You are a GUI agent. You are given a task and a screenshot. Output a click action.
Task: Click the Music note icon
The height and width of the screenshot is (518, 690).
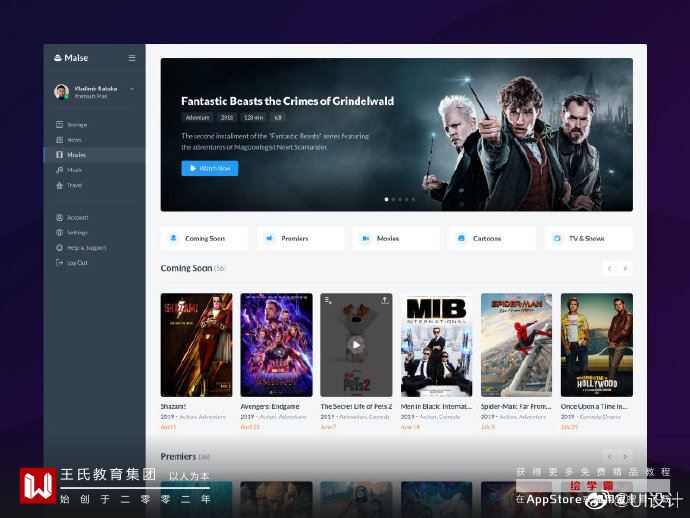(59, 170)
